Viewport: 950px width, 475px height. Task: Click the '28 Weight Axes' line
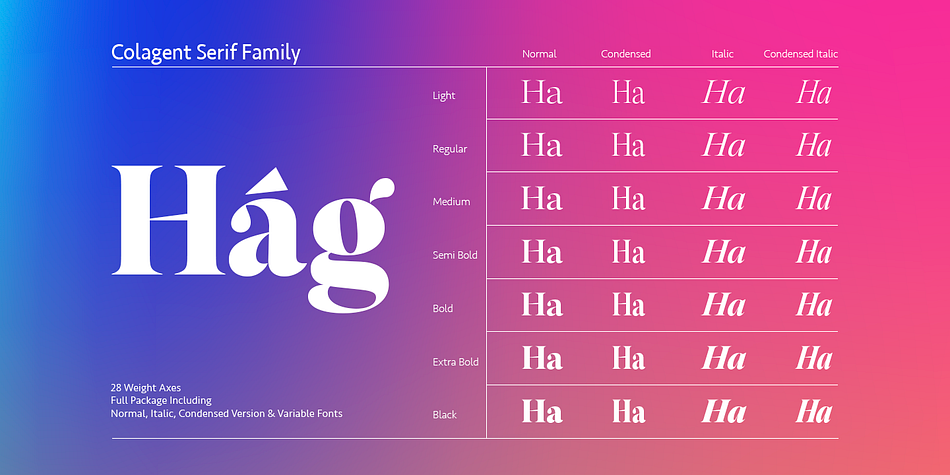pyautogui.click(x=145, y=387)
